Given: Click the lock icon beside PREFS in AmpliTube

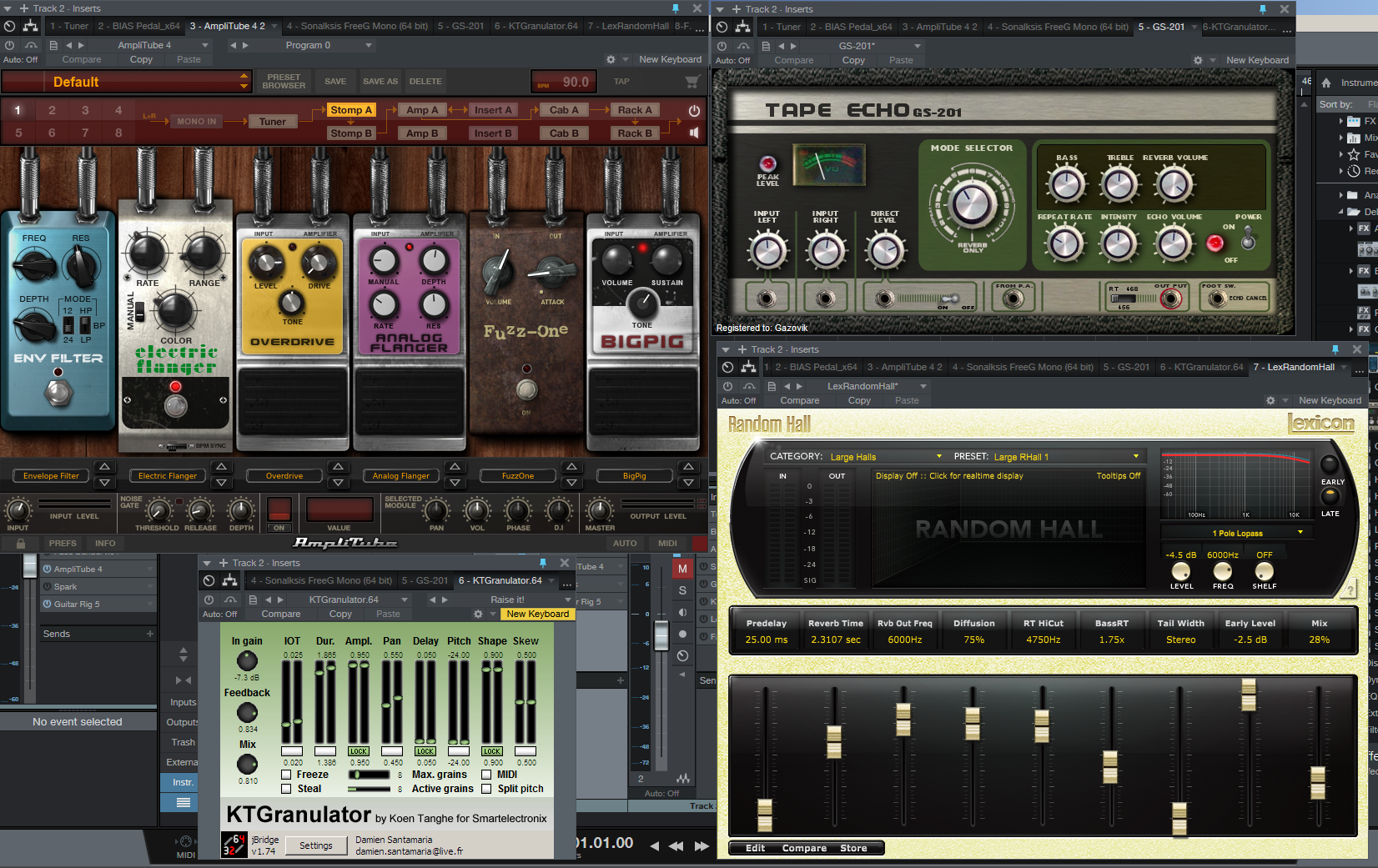Looking at the screenshot, I should (x=20, y=543).
